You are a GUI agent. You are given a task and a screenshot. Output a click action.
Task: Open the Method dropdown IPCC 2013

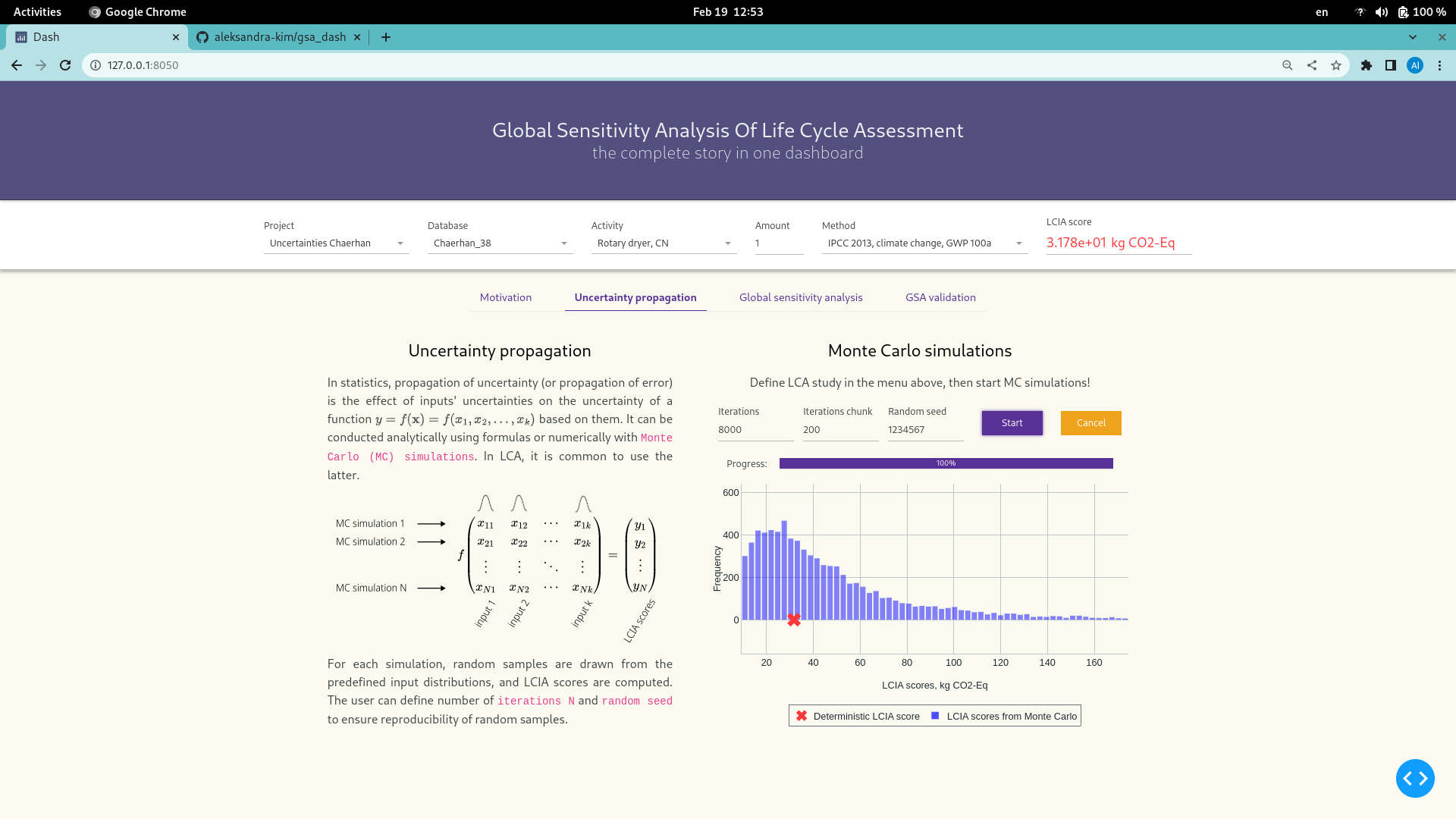(924, 243)
